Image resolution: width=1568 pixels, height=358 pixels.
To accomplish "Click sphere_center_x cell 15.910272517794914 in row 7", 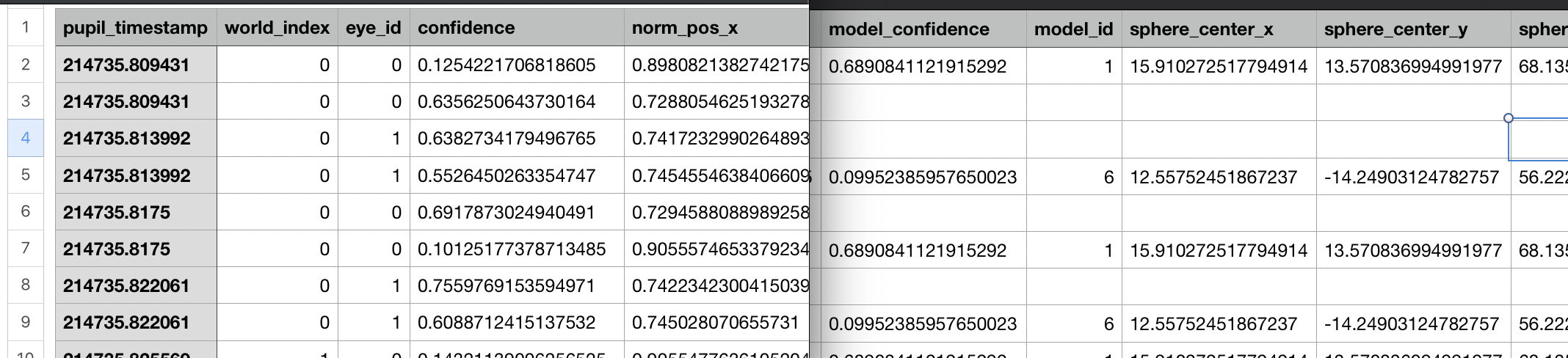I will coord(1219,250).
